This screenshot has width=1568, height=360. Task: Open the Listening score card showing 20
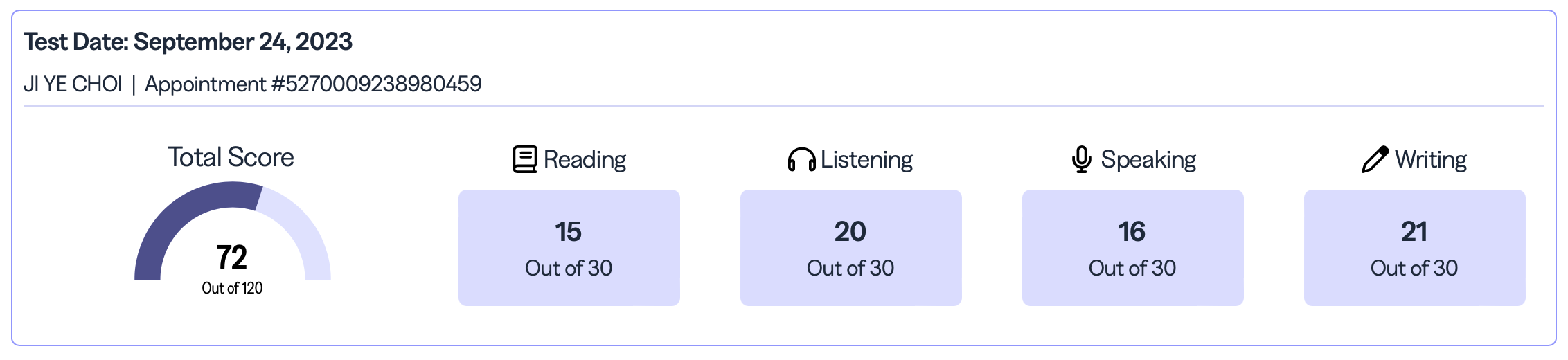(x=850, y=247)
